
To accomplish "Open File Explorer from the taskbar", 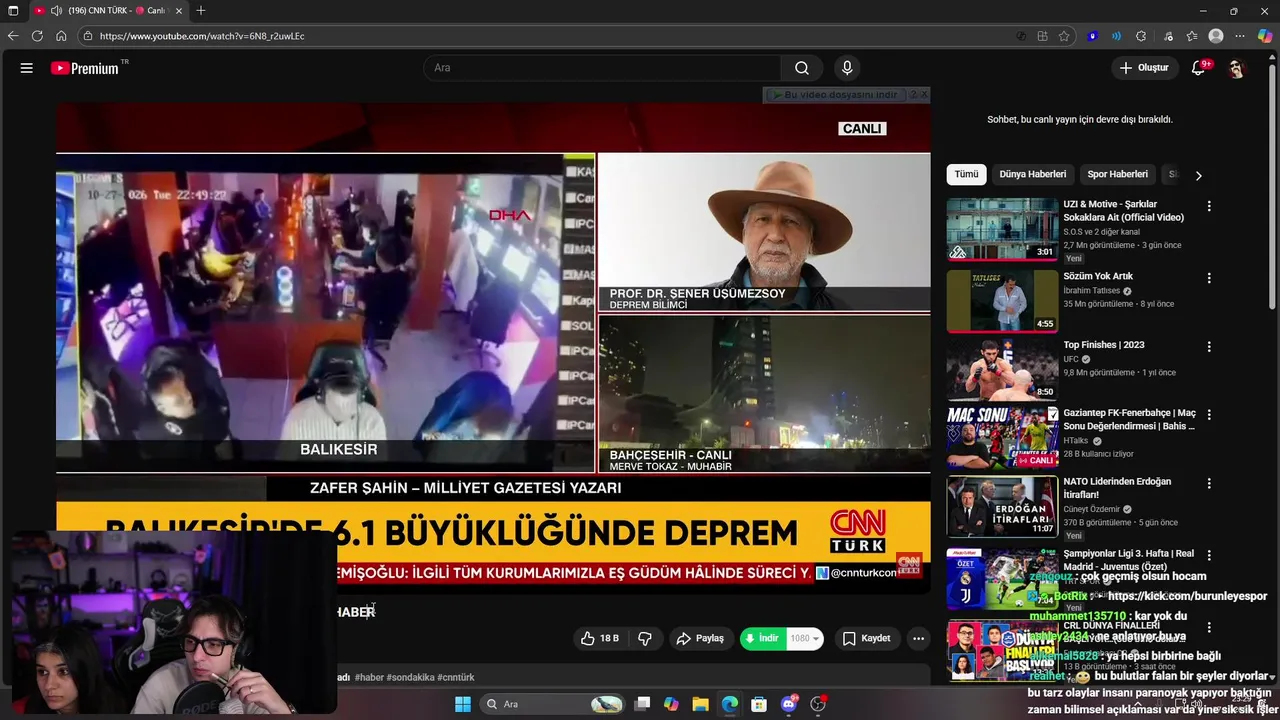I will click(700, 704).
